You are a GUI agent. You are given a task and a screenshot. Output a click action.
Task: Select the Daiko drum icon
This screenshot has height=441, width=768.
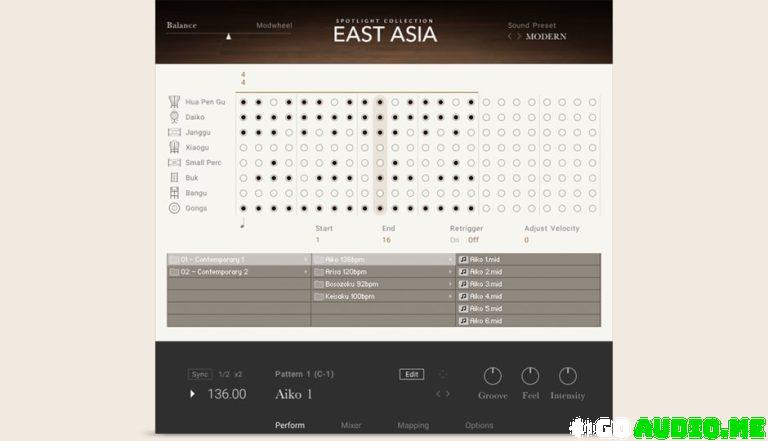point(174,117)
